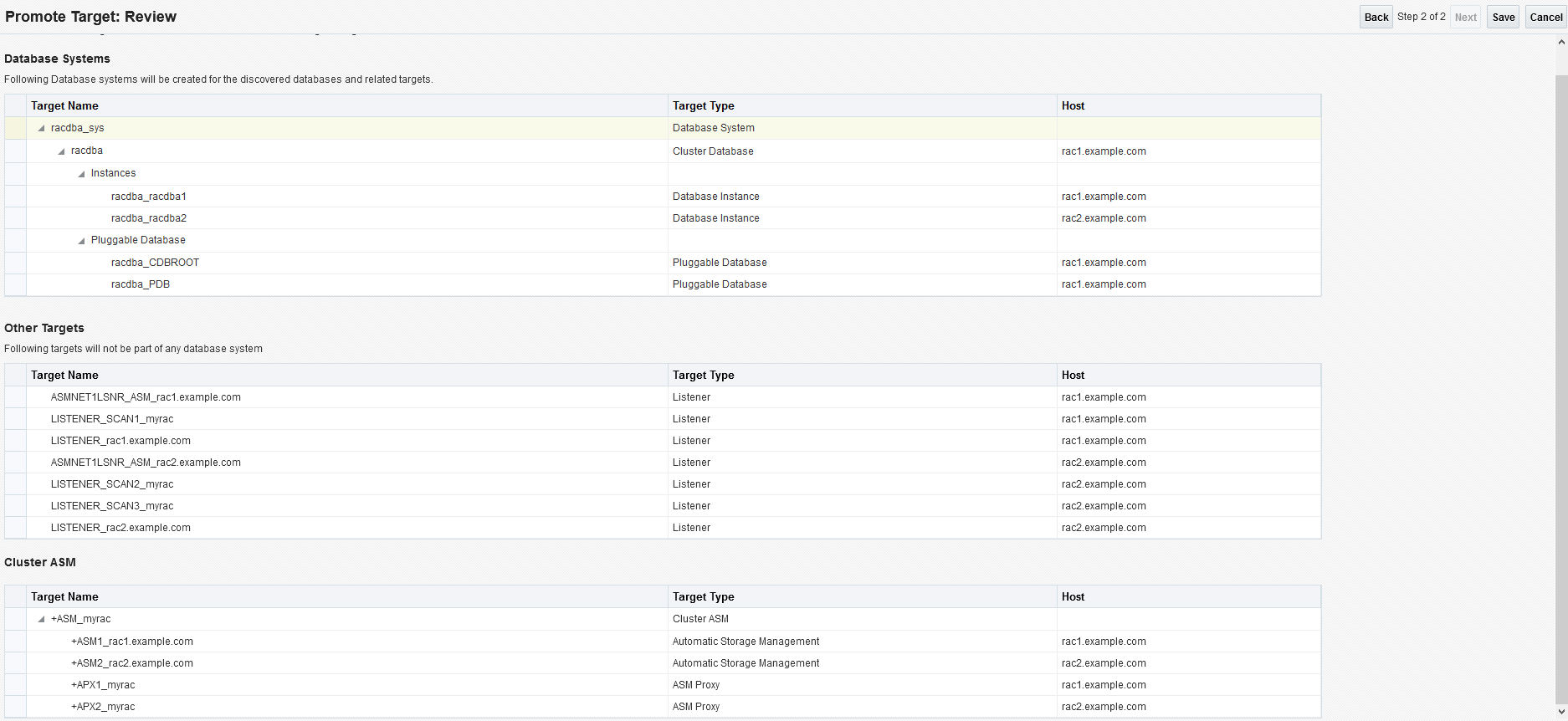This screenshot has height=721, width=1568.
Task: Select +APX2_myrac row
Action: point(663,707)
